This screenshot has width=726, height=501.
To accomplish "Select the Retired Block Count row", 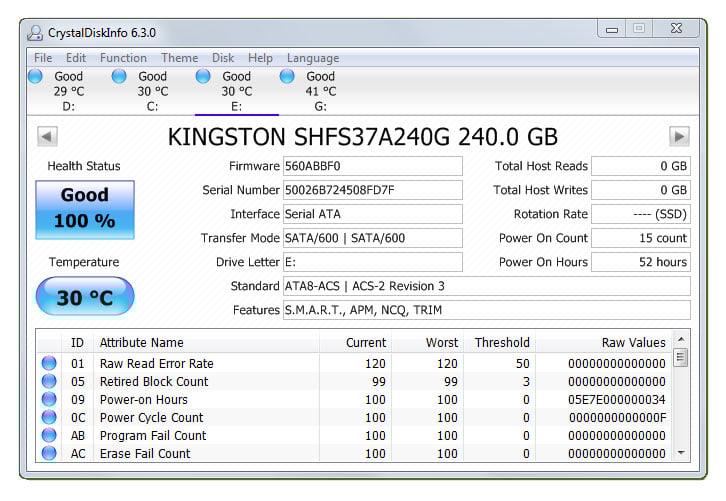I will (354, 382).
